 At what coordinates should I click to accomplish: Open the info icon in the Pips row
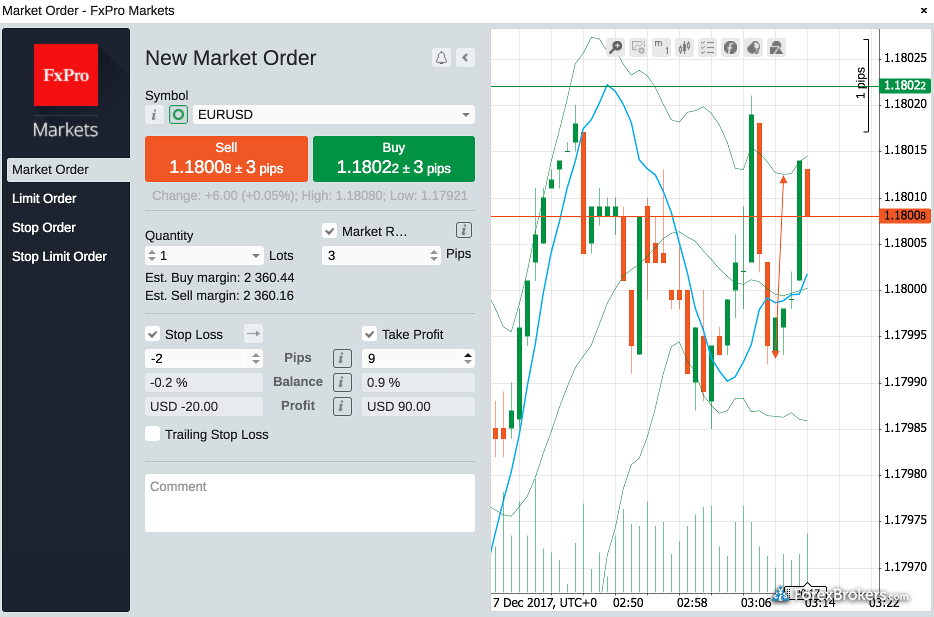342,358
